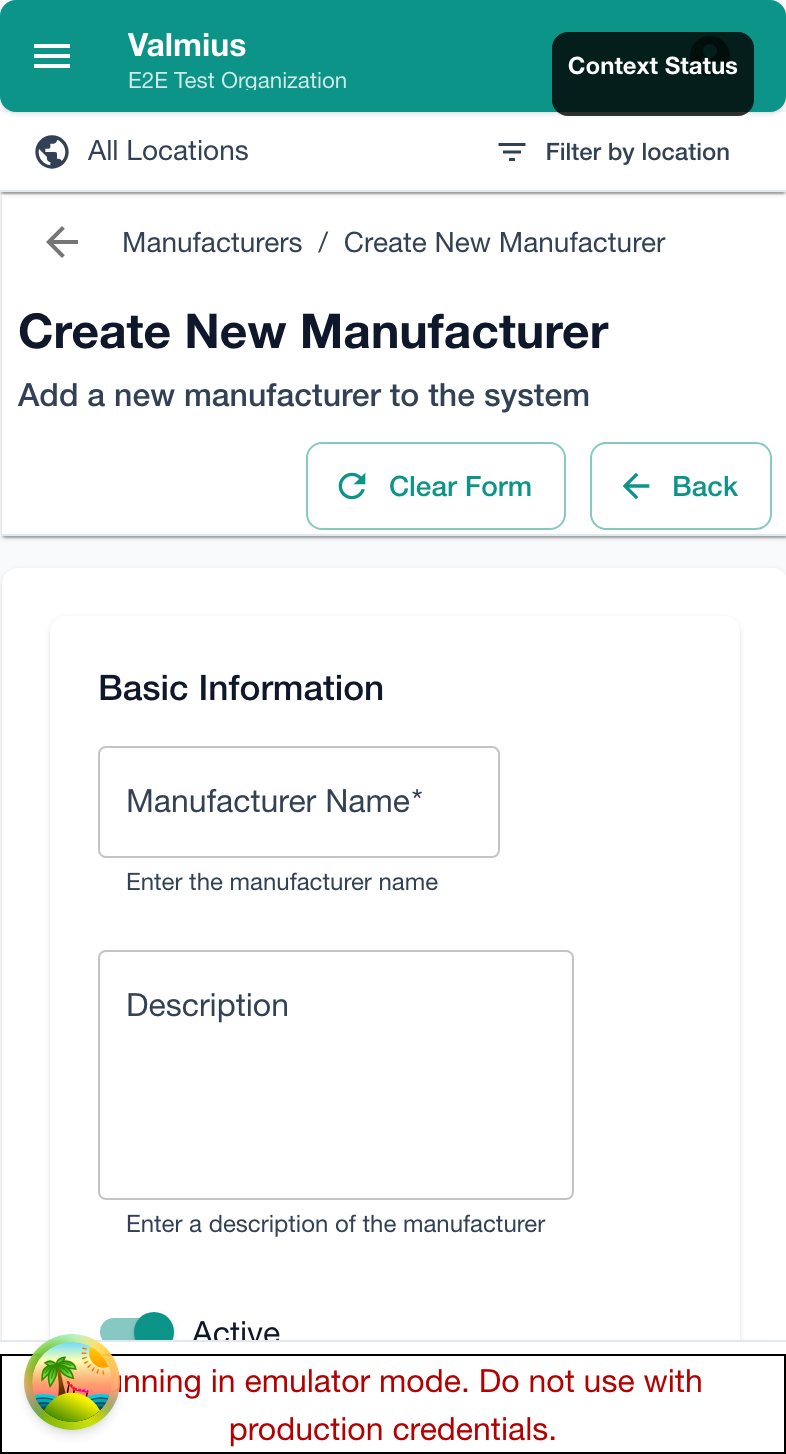Image resolution: width=786 pixels, height=1454 pixels.
Task: Click the back arrow above the breadcrumb
Action: click(61, 242)
